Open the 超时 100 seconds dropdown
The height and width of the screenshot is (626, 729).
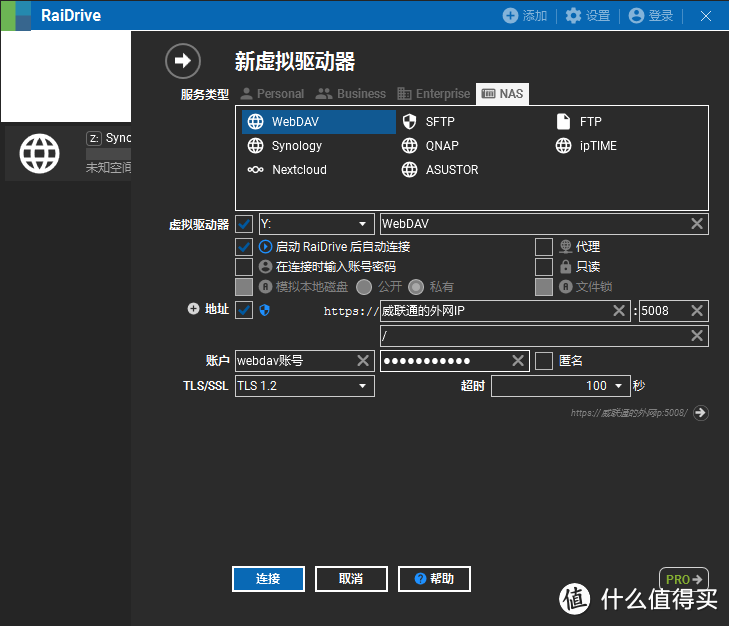pos(561,386)
